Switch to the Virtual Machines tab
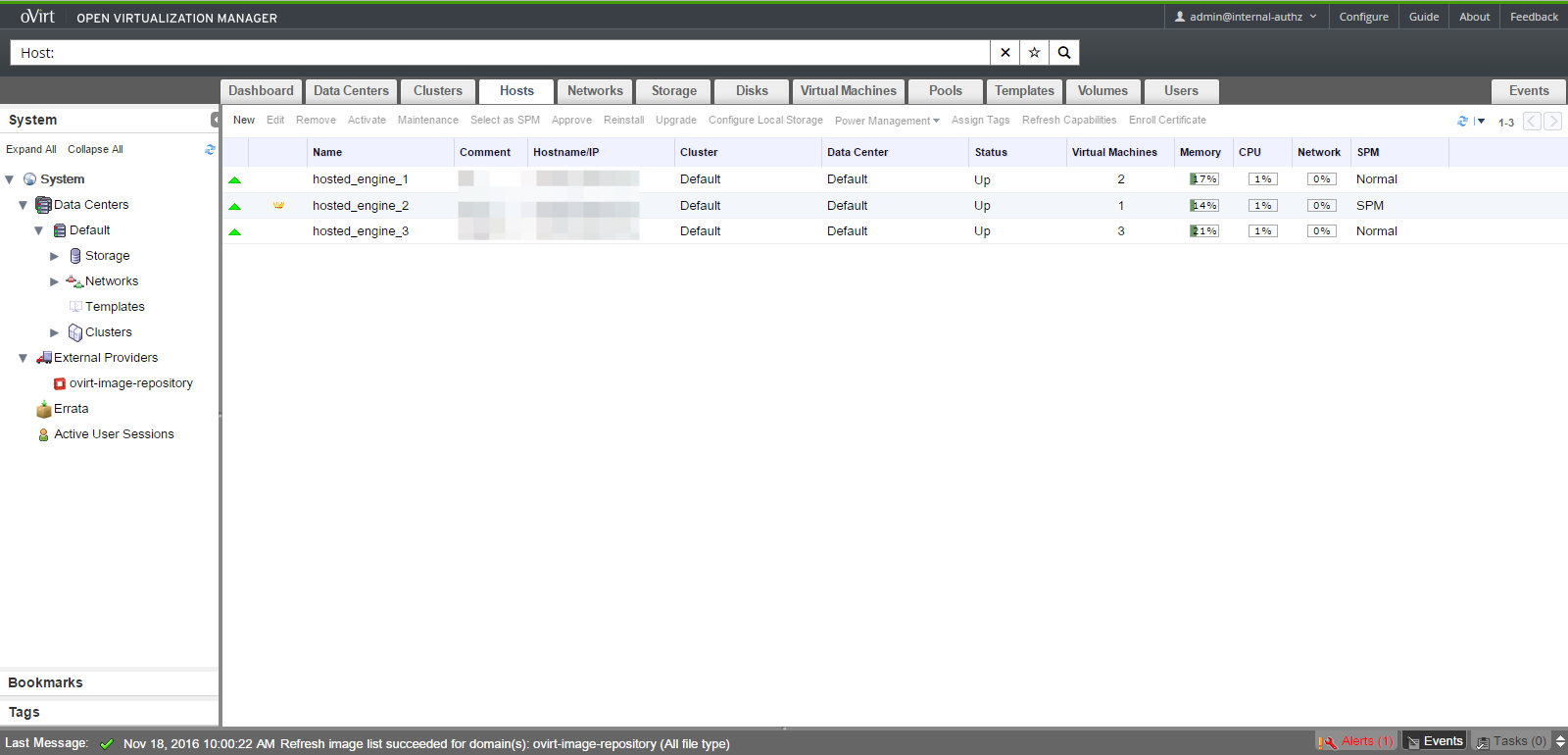 tap(848, 91)
